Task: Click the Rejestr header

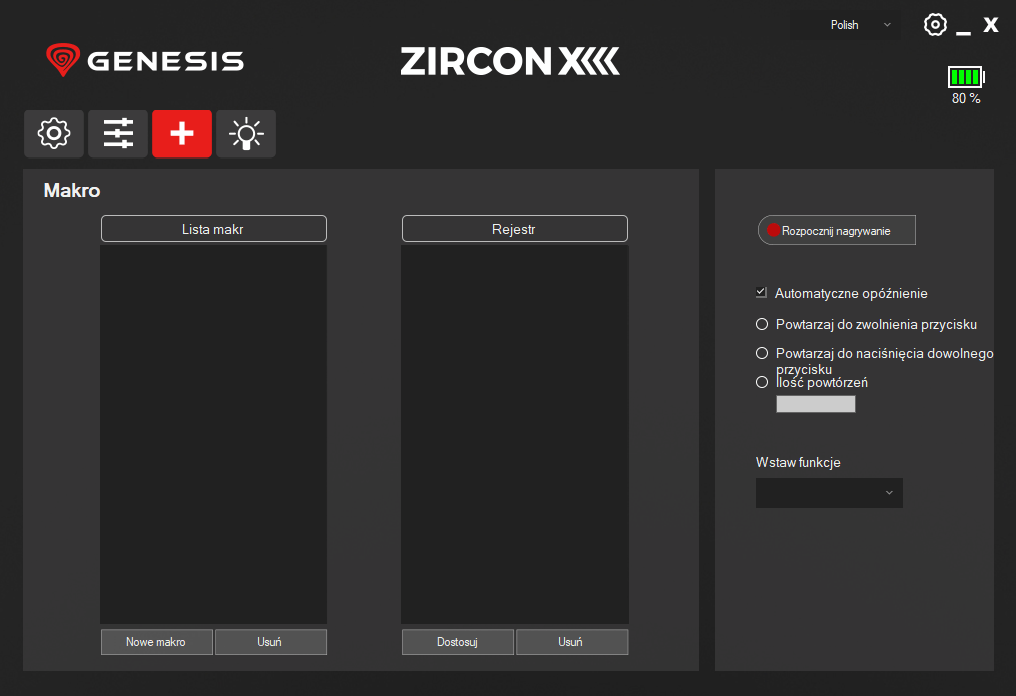Action: pos(514,228)
